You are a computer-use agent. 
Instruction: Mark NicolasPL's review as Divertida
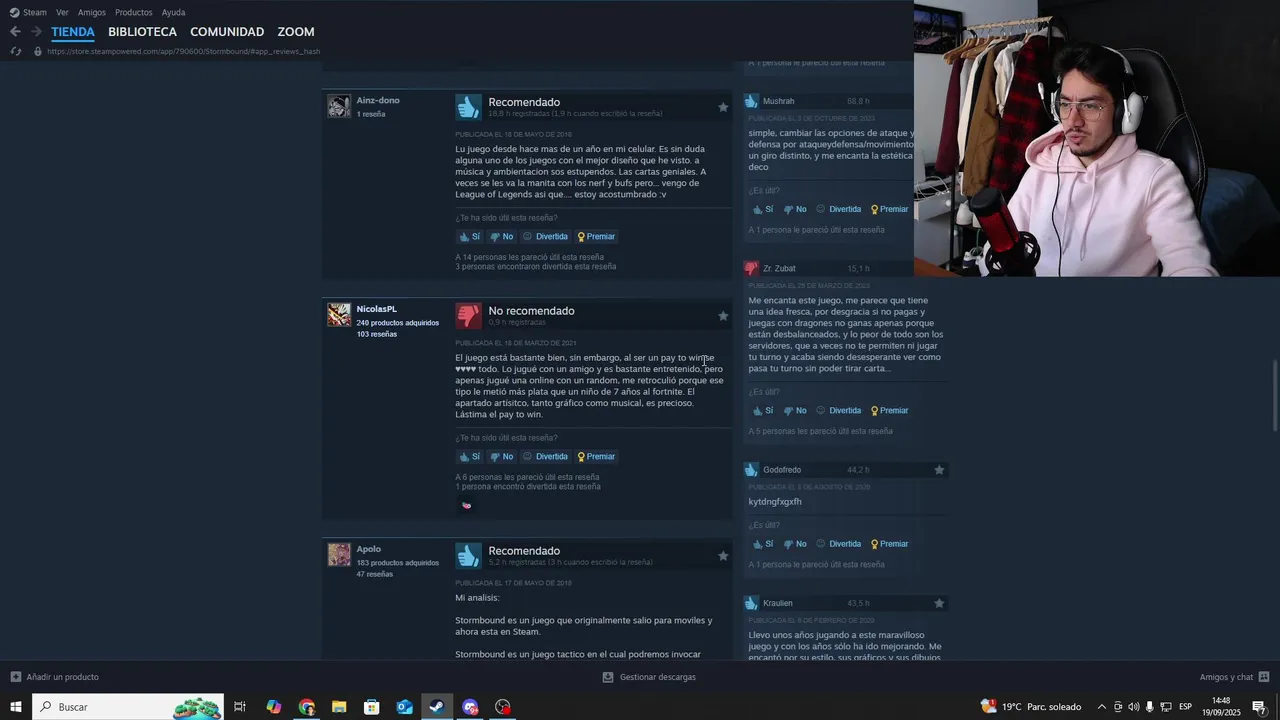point(545,457)
